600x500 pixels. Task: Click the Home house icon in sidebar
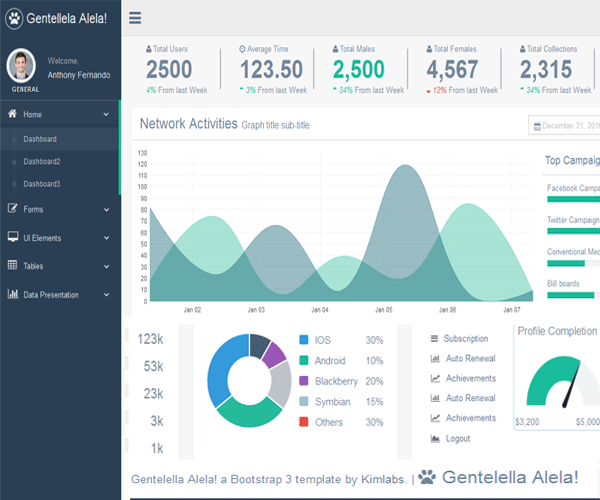[12, 114]
